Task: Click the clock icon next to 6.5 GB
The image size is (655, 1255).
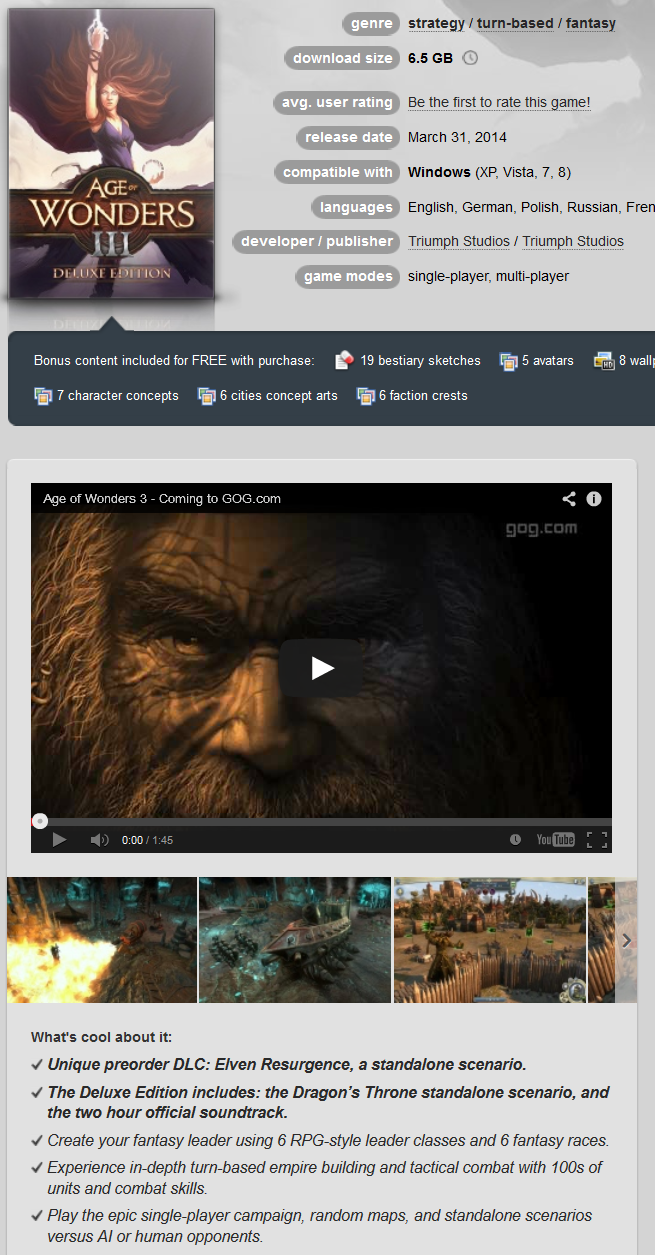Action: point(470,58)
